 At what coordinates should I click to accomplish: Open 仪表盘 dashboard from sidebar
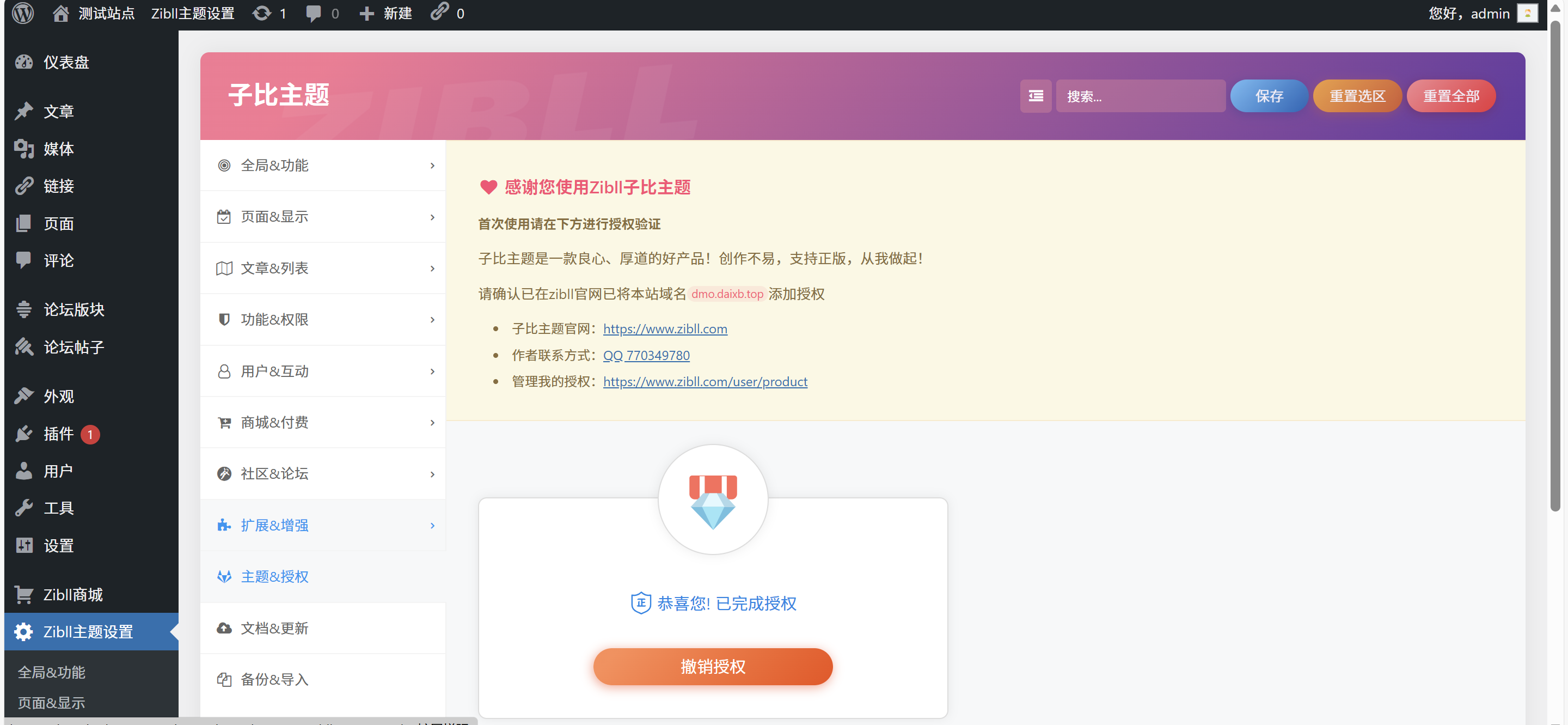click(66, 62)
